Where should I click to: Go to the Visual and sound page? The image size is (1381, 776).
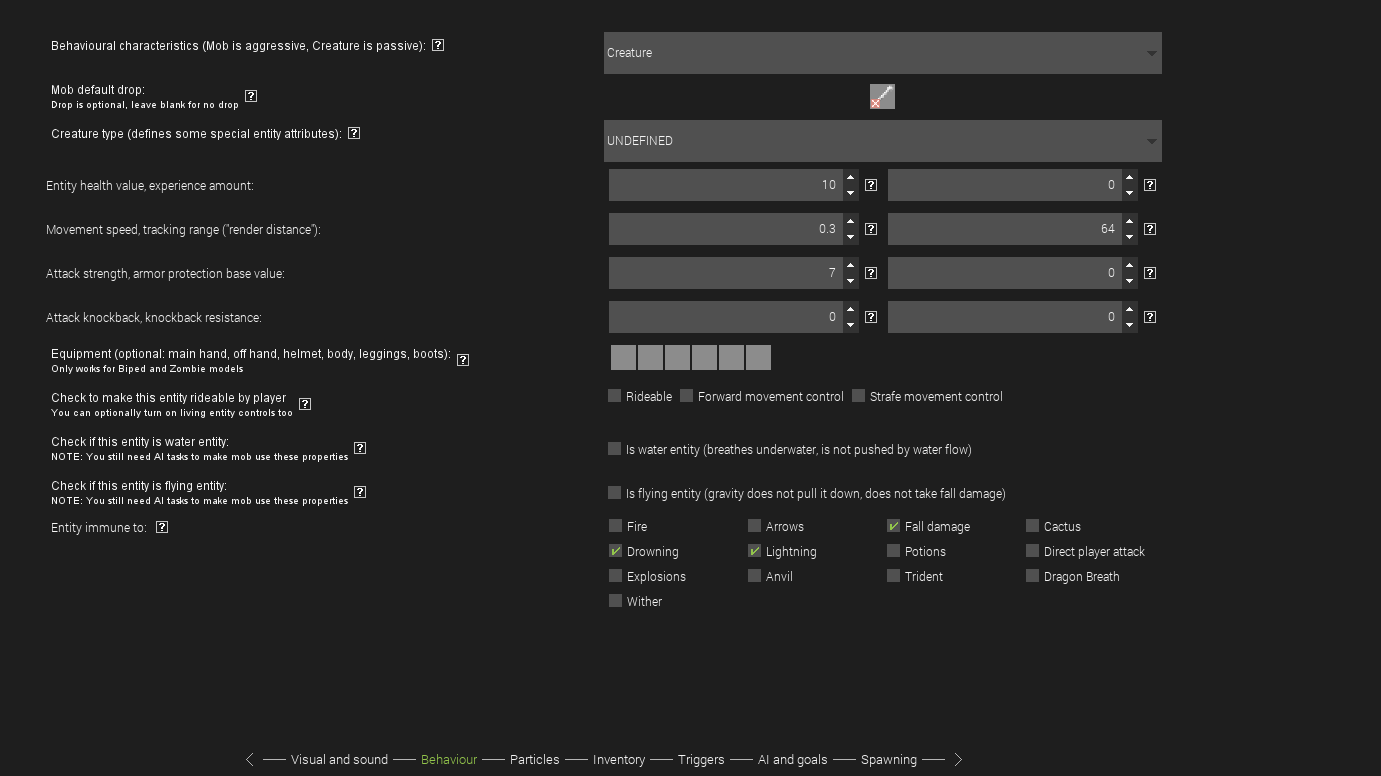[339, 759]
